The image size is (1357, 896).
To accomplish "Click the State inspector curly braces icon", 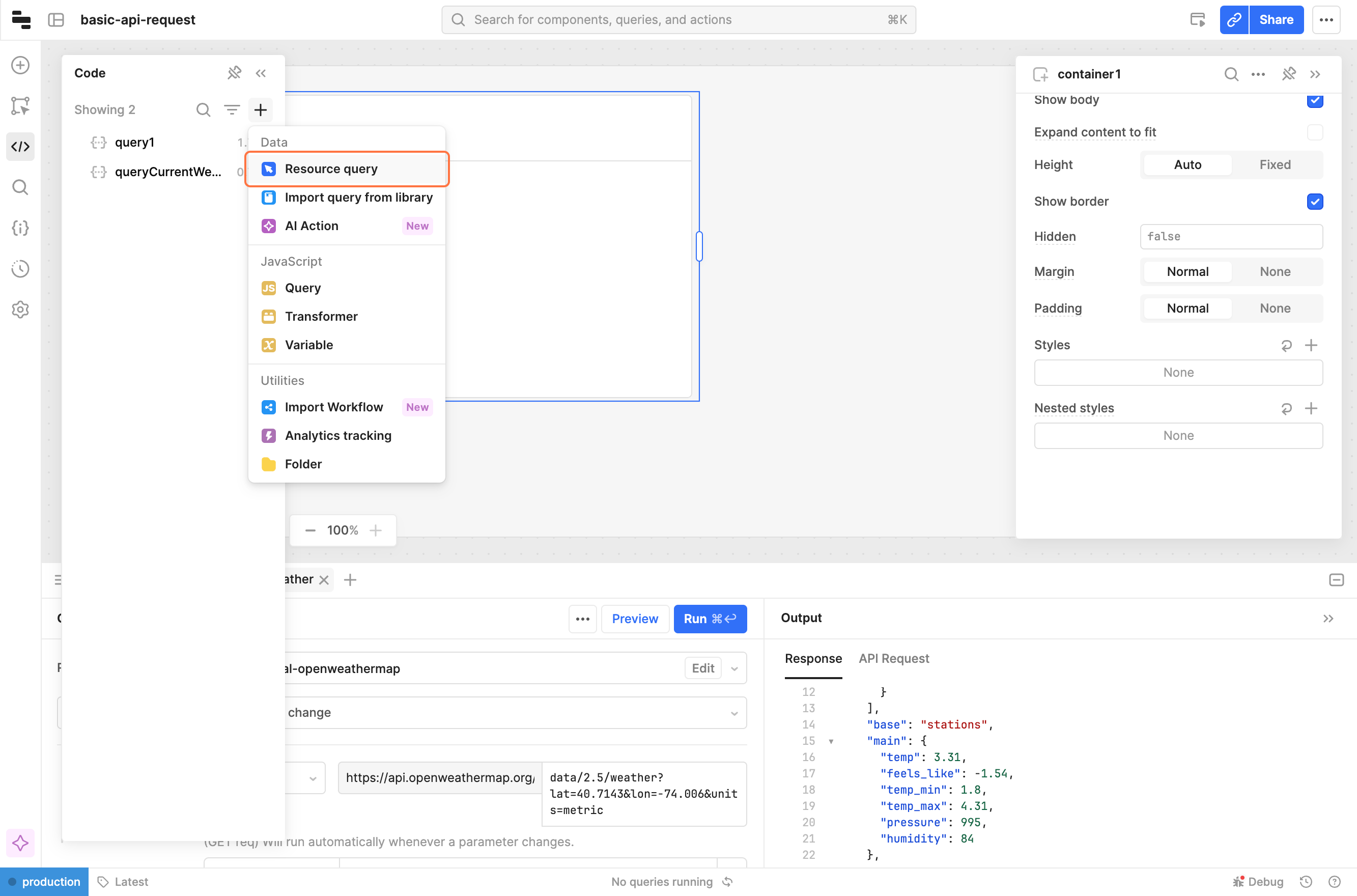I will click(x=20, y=228).
